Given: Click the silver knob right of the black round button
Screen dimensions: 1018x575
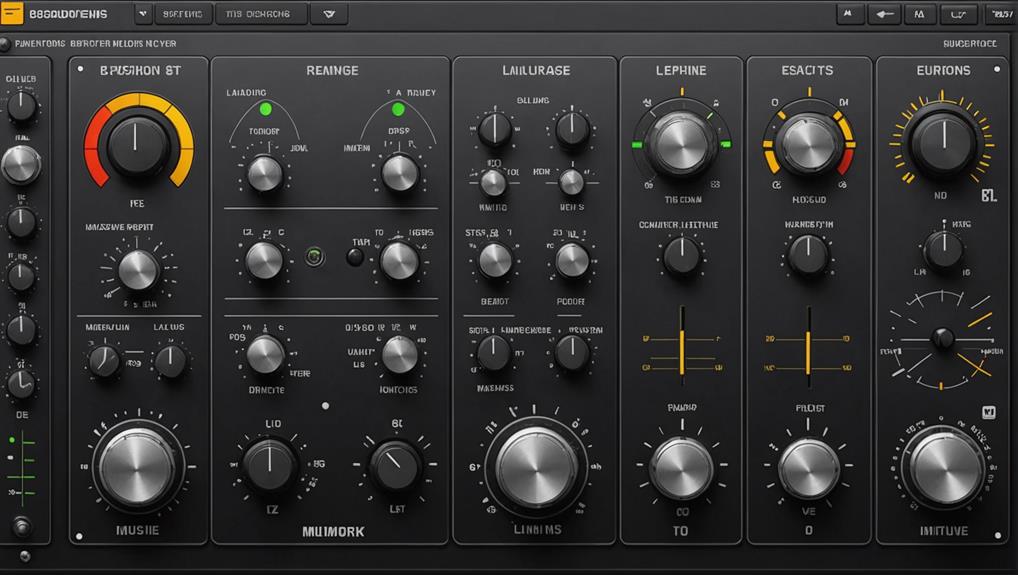Looking at the screenshot, I should click(x=399, y=260).
